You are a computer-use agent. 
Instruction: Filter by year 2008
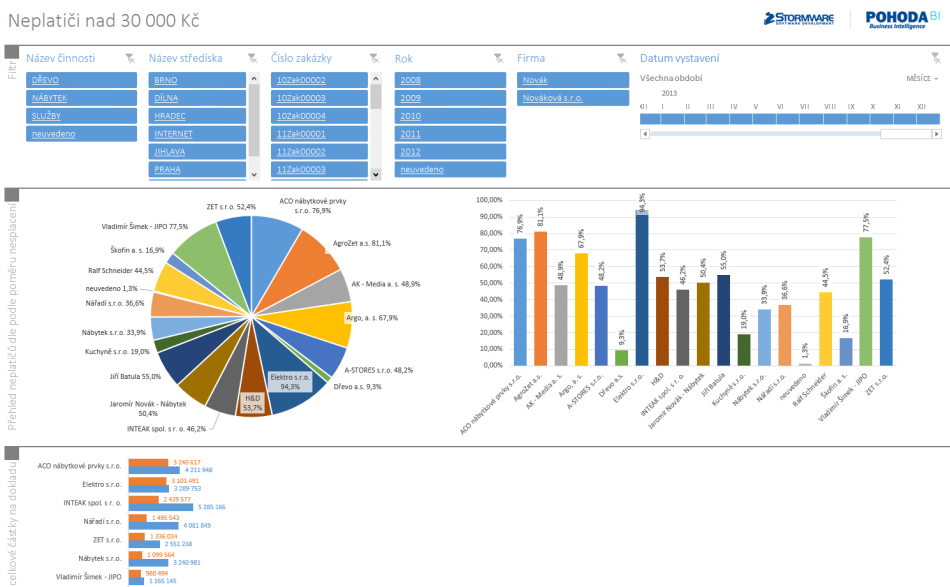450,80
